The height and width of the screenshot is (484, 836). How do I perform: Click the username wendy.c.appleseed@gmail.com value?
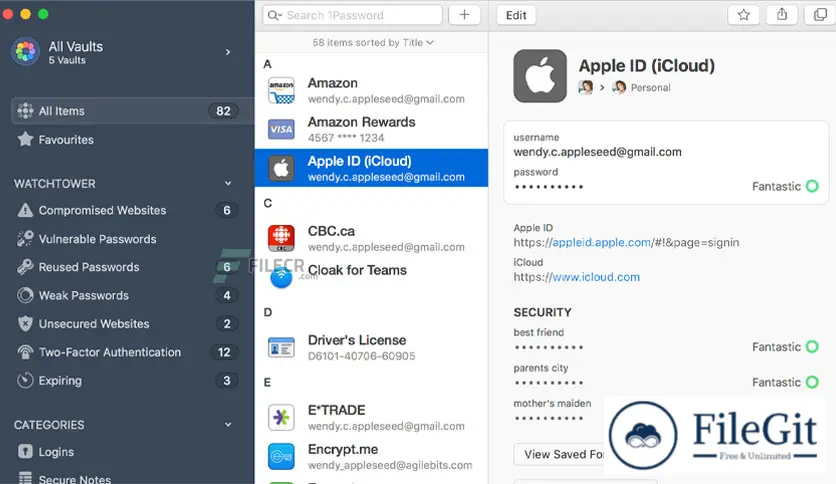[x=597, y=152]
